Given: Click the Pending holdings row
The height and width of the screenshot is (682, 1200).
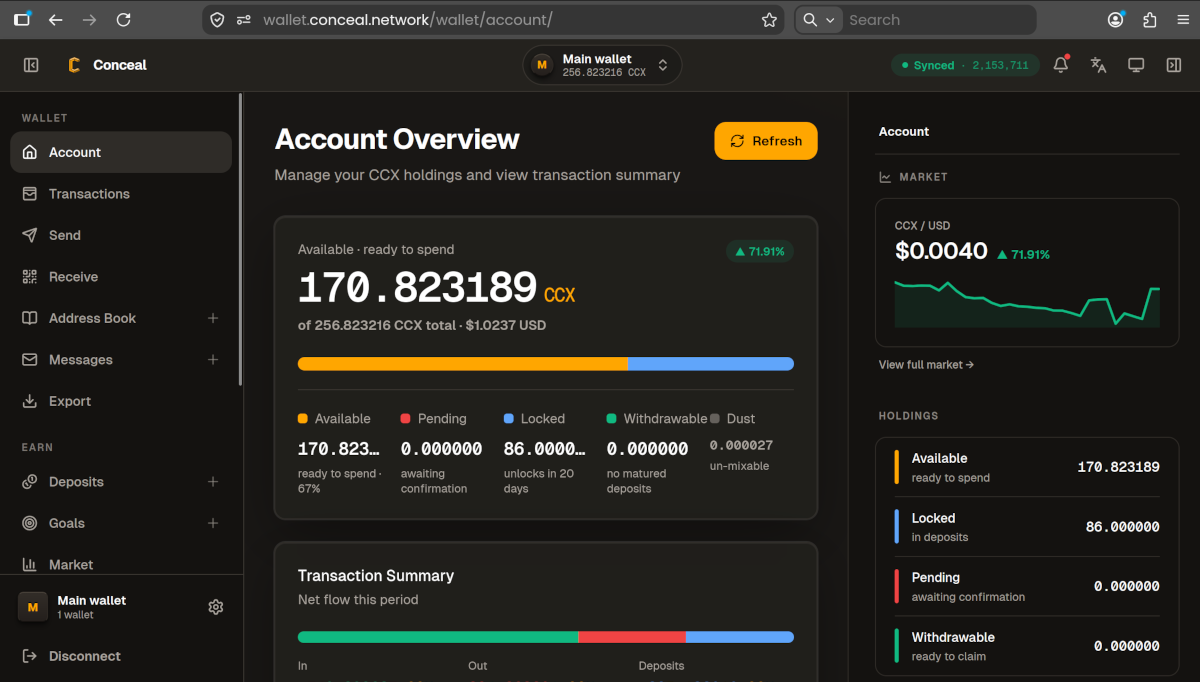Looking at the screenshot, I should pos(1027,586).
